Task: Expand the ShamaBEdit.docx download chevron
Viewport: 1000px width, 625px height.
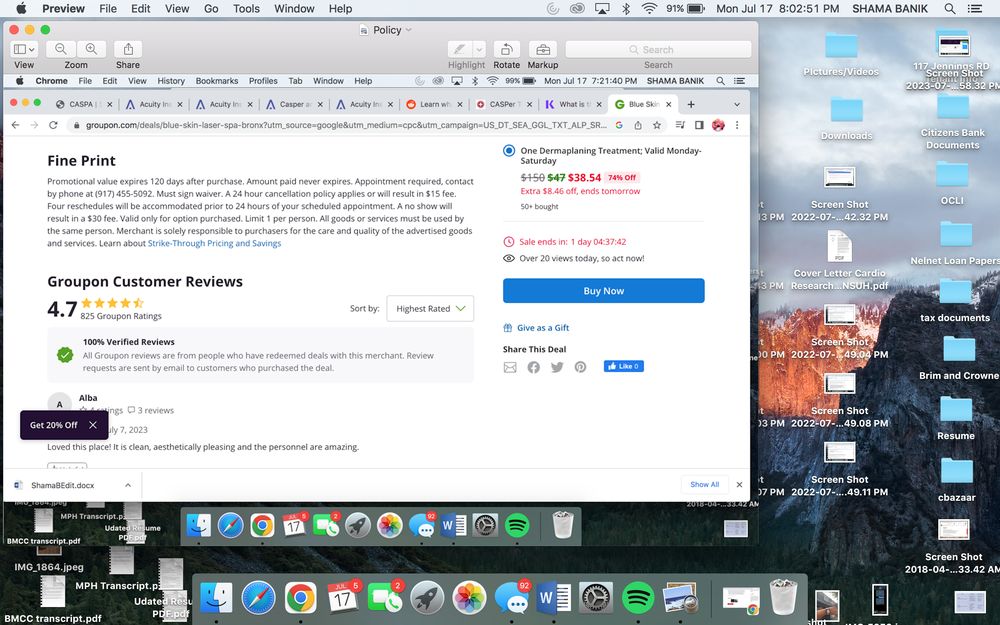Action: tap(128, 485)
